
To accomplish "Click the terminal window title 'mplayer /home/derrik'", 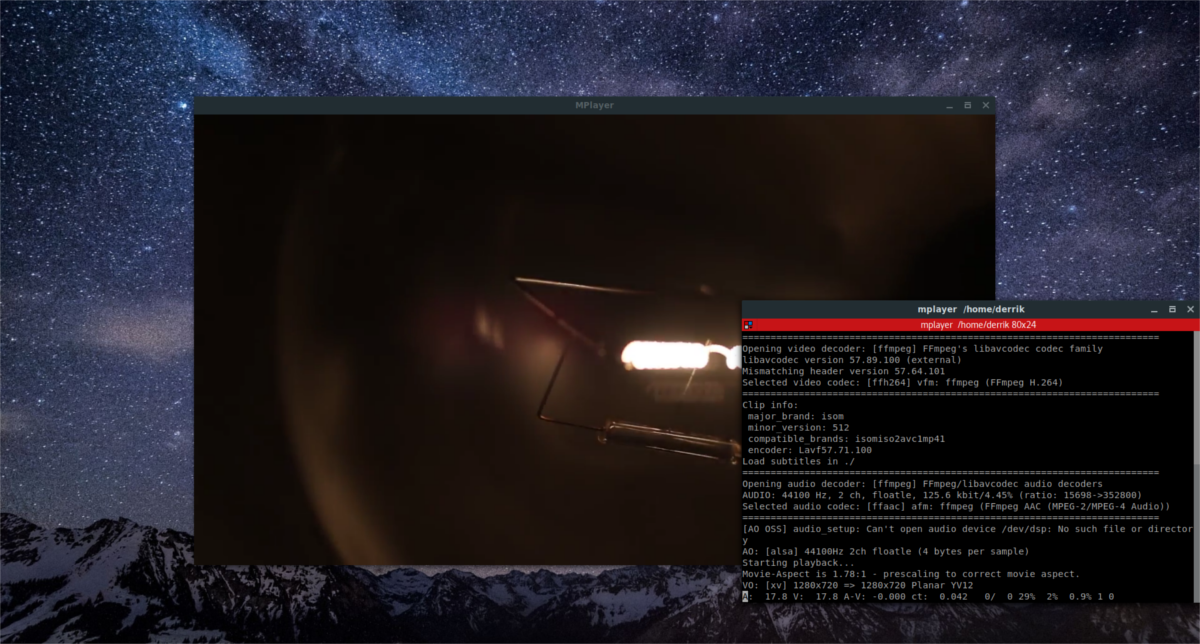I will (x=968, y=310).
